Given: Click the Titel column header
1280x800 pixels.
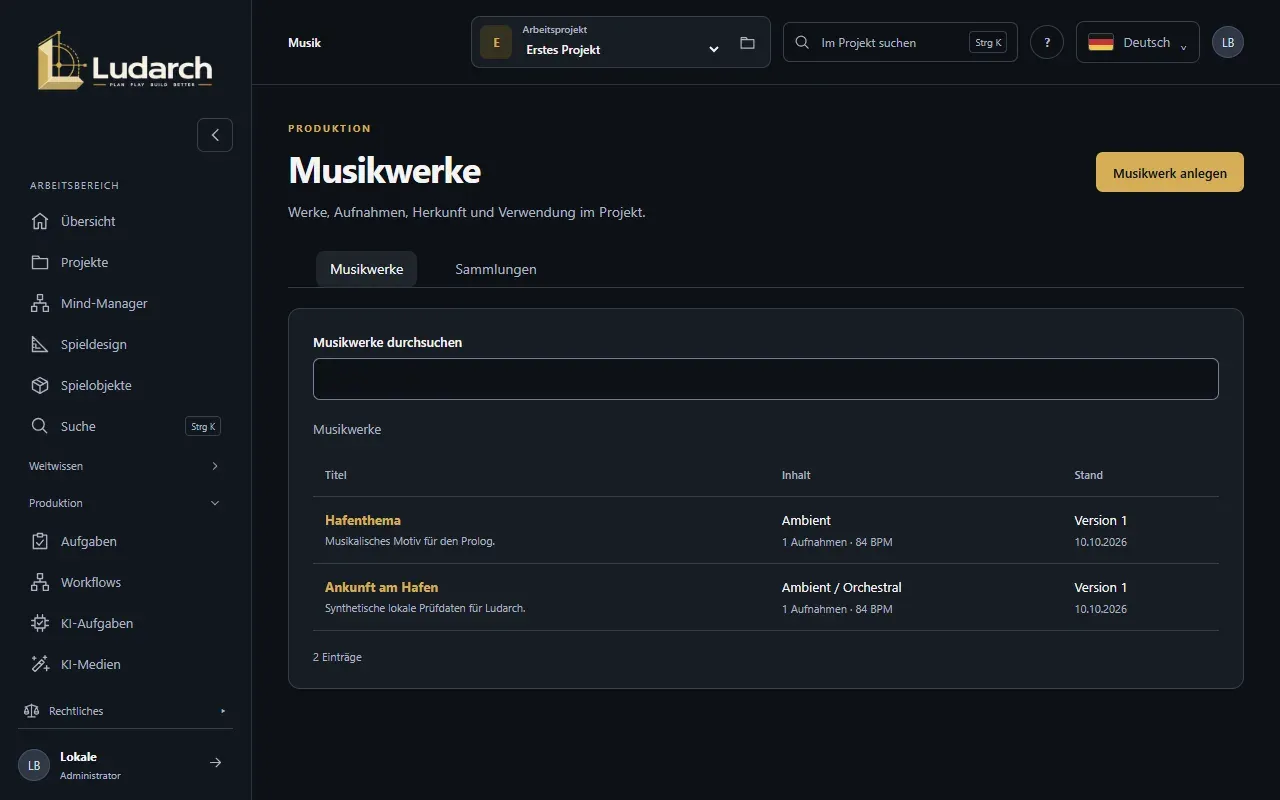Looking at the screenshot, I should point(336,475).
